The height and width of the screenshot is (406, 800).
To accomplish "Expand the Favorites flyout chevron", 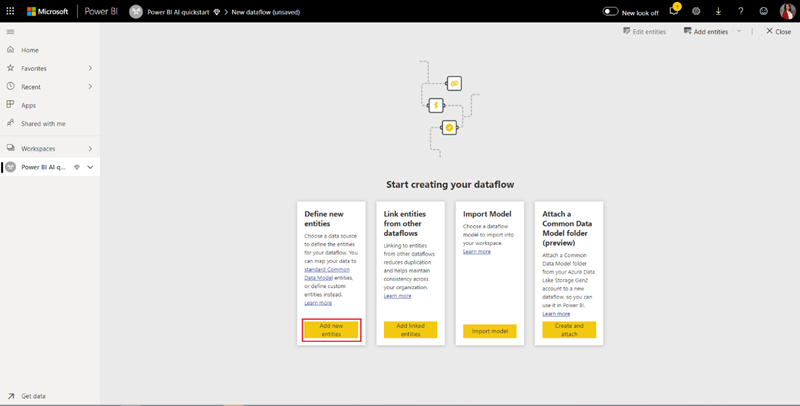I will click(90, 68).
